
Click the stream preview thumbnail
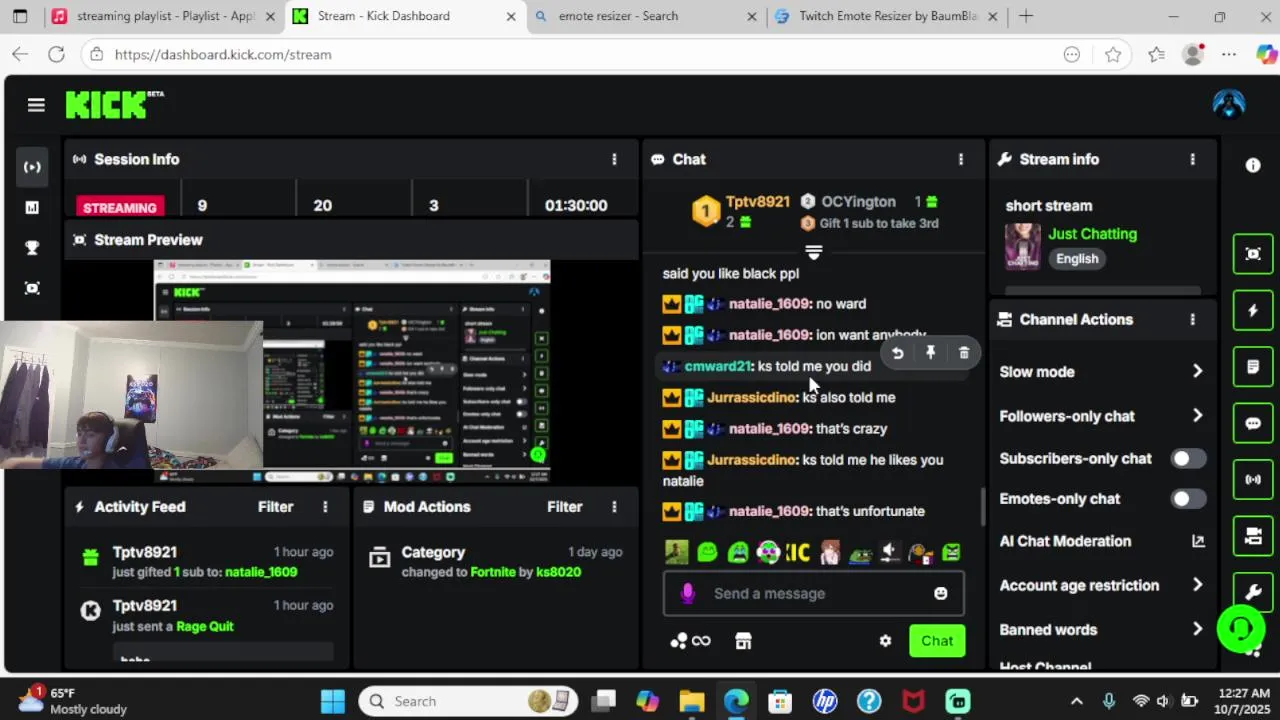352,372
